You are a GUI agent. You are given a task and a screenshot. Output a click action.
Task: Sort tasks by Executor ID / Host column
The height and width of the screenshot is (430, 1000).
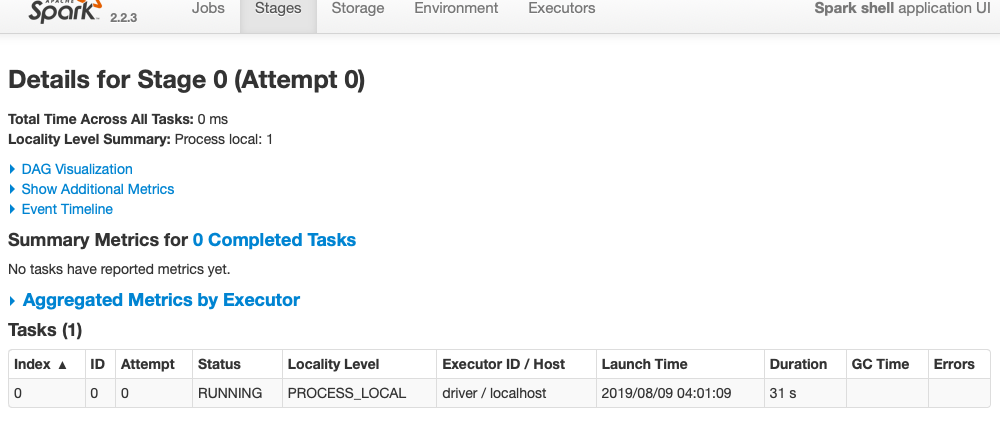click(517, 364)
